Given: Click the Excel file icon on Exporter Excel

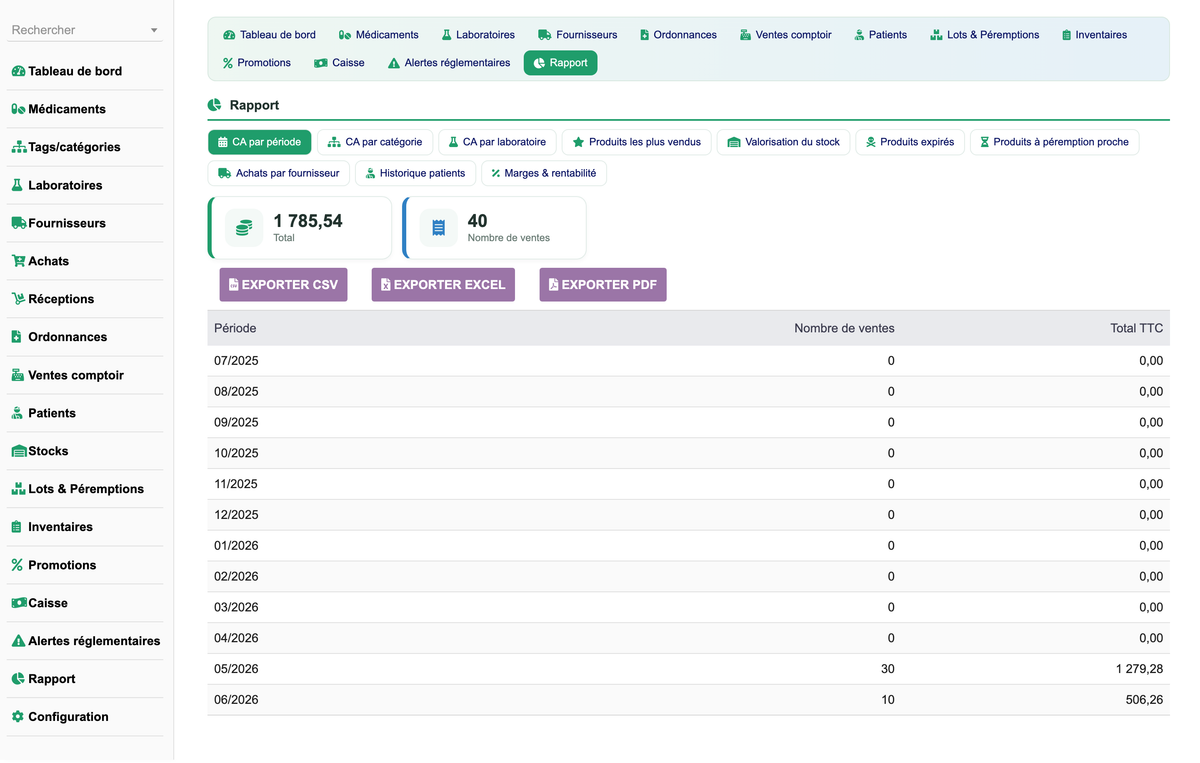Looking at the screenshot, I should [385, 285].
